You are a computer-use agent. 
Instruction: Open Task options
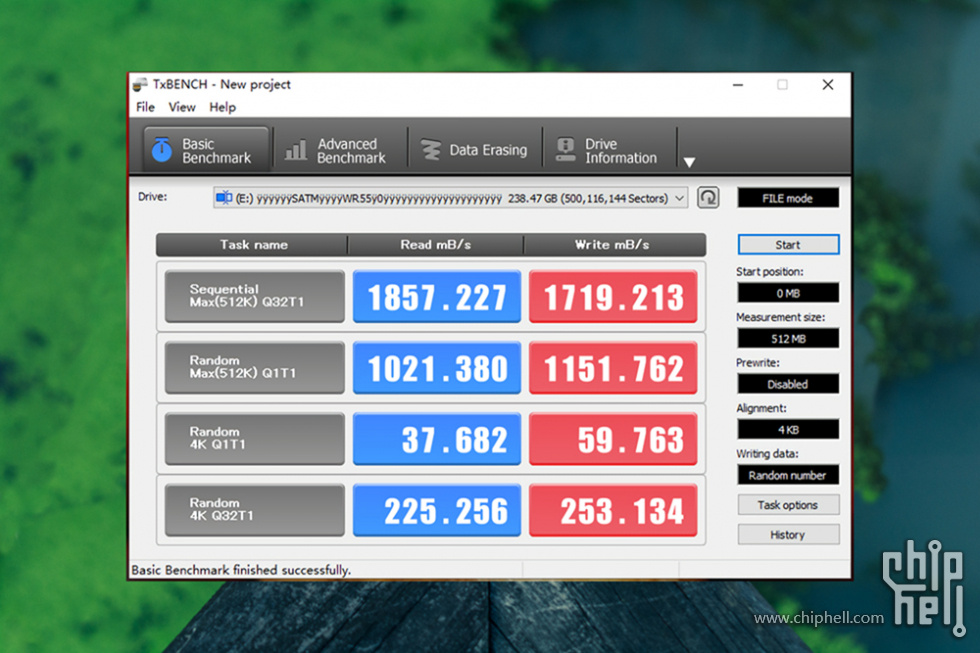point(788,504)
